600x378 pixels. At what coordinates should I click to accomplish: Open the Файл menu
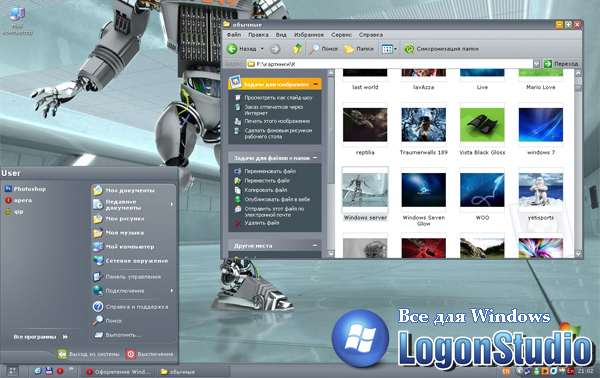[x=234, y=35]
